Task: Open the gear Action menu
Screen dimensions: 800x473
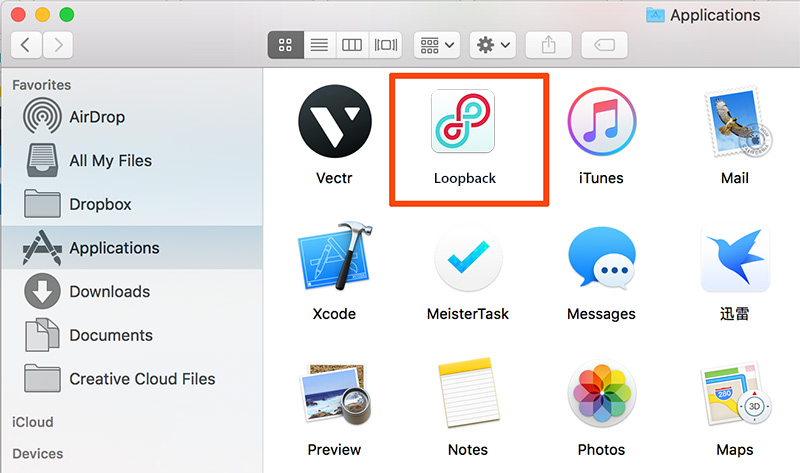Action: (493, 45)
